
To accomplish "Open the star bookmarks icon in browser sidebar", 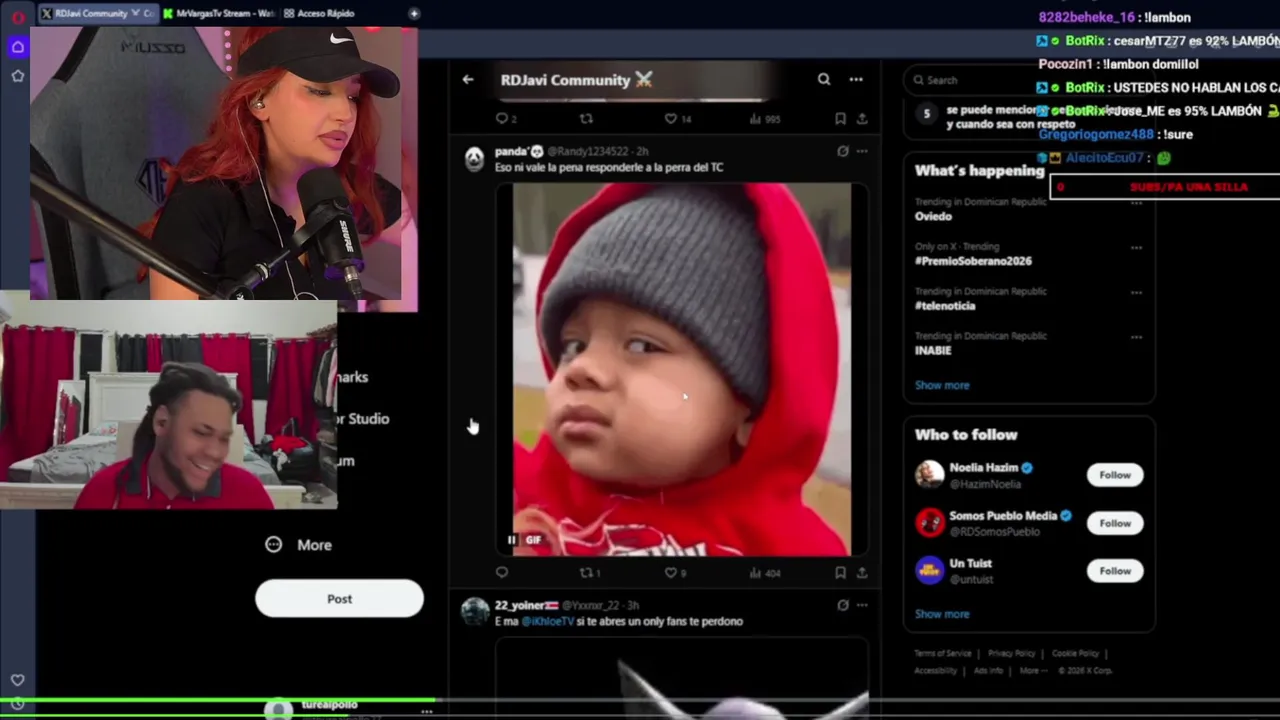I will [17, 76].
